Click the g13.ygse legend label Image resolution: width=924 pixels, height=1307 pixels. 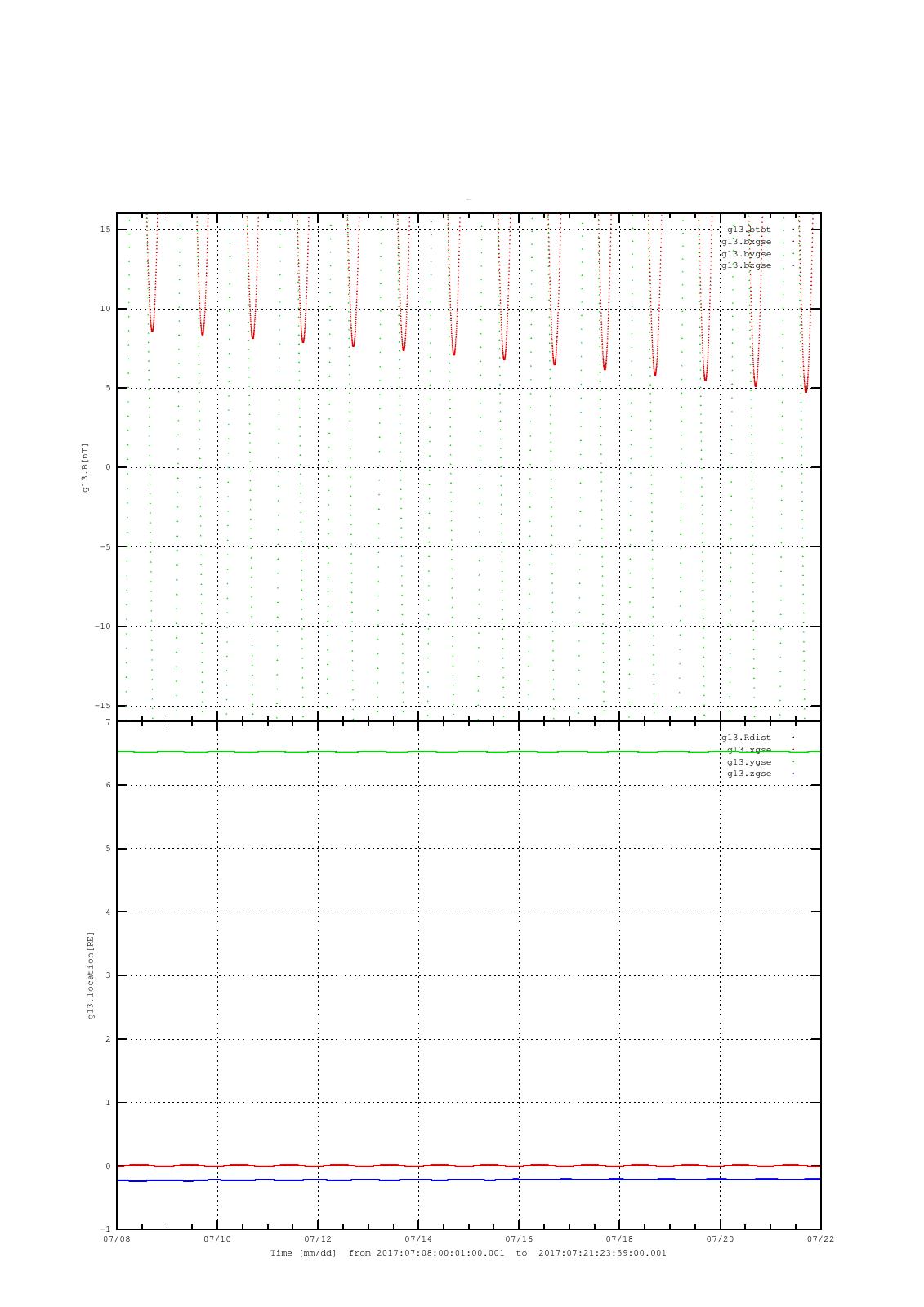[749, 762]
